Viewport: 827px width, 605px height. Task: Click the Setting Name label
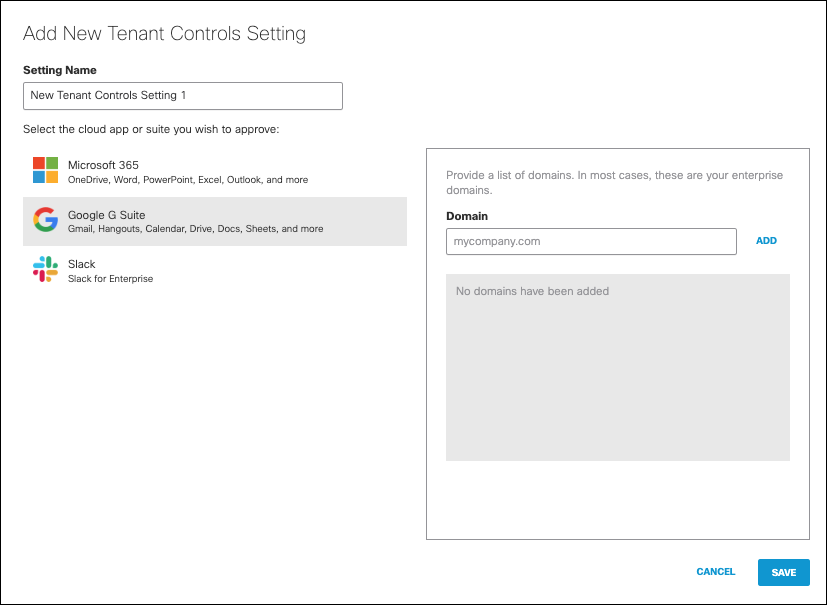click(x=60, y=70)
